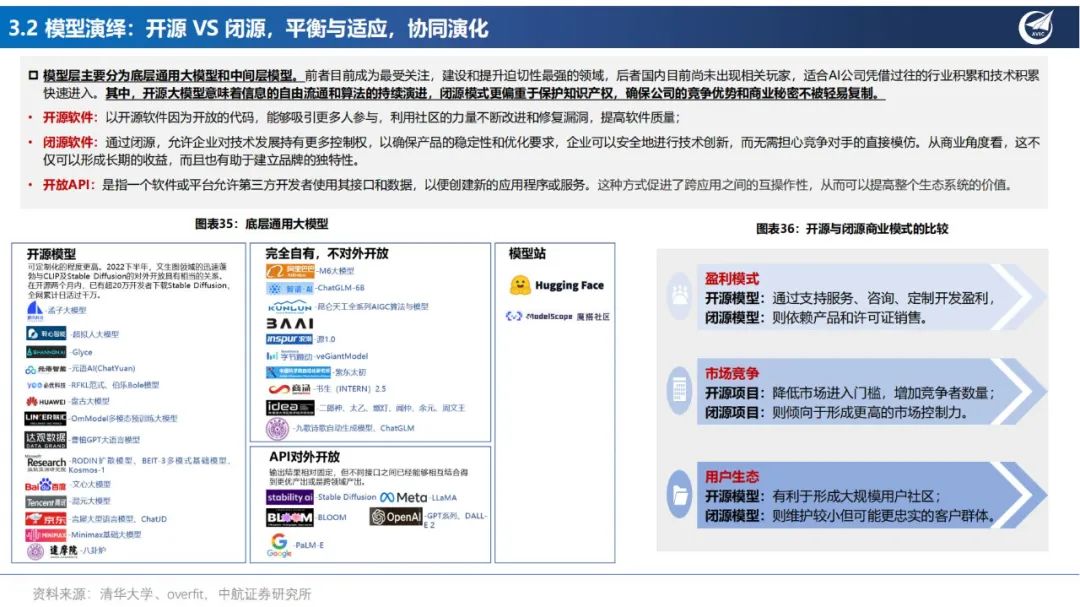This screenshot has width=1080, height=607.
Task: Click the 'Glyce' label
Action: tap(81, 352)
